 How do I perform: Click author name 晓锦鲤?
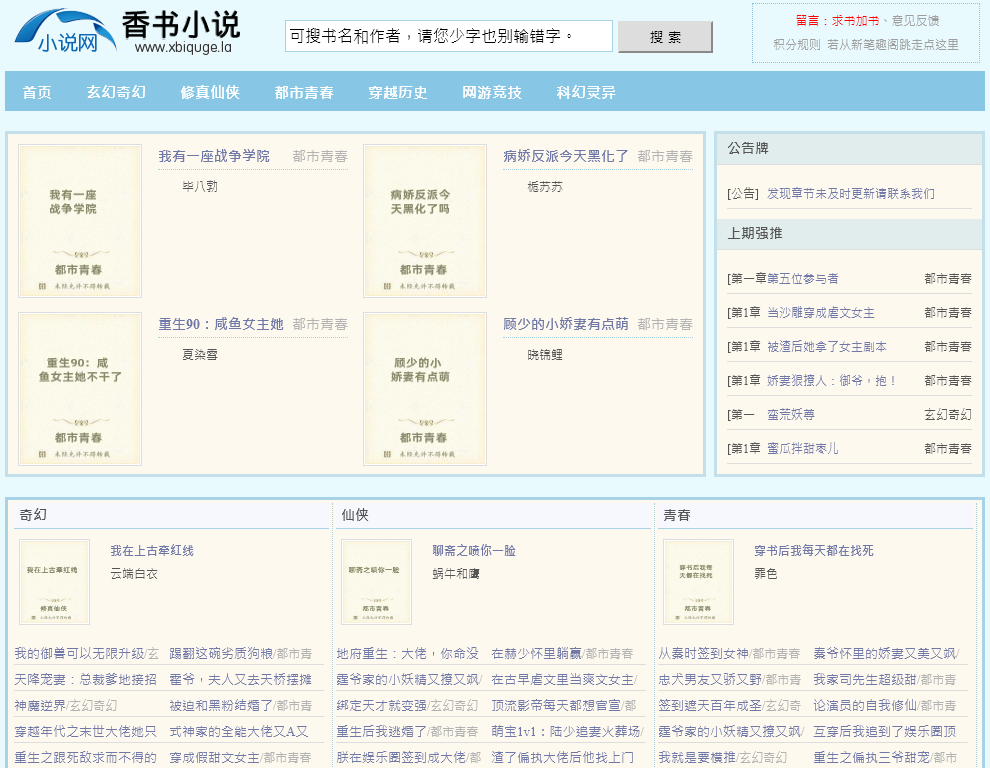[x=545, y=354]
